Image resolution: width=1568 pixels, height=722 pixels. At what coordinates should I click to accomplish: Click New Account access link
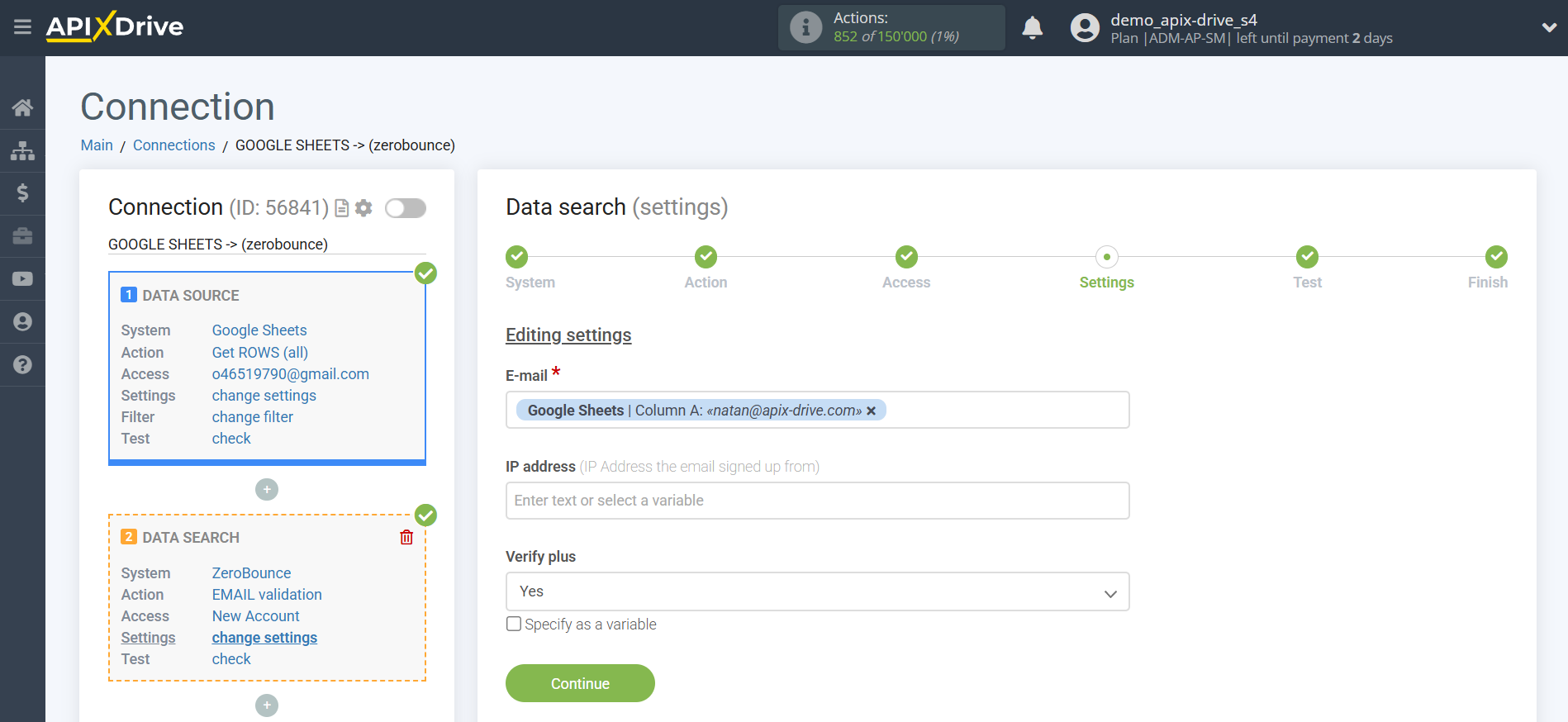pos(256,616)
